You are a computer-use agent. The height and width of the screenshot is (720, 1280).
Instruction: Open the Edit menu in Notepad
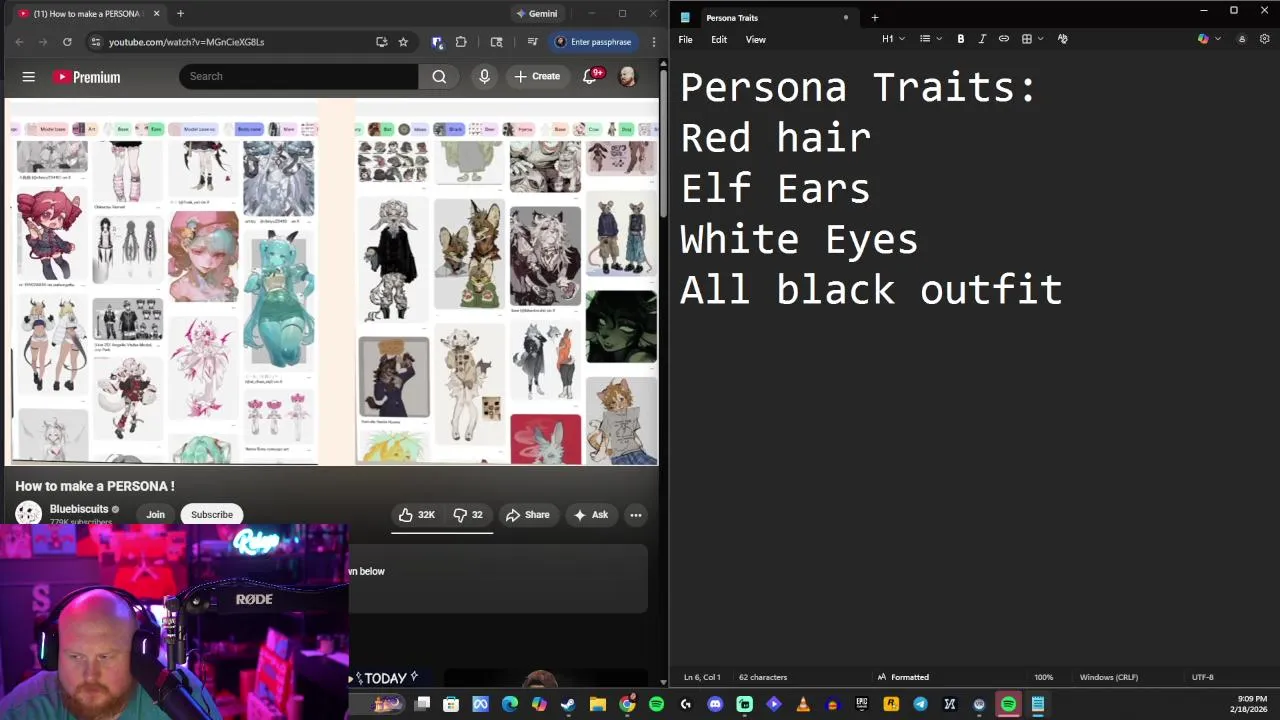(x=719, y=39)
